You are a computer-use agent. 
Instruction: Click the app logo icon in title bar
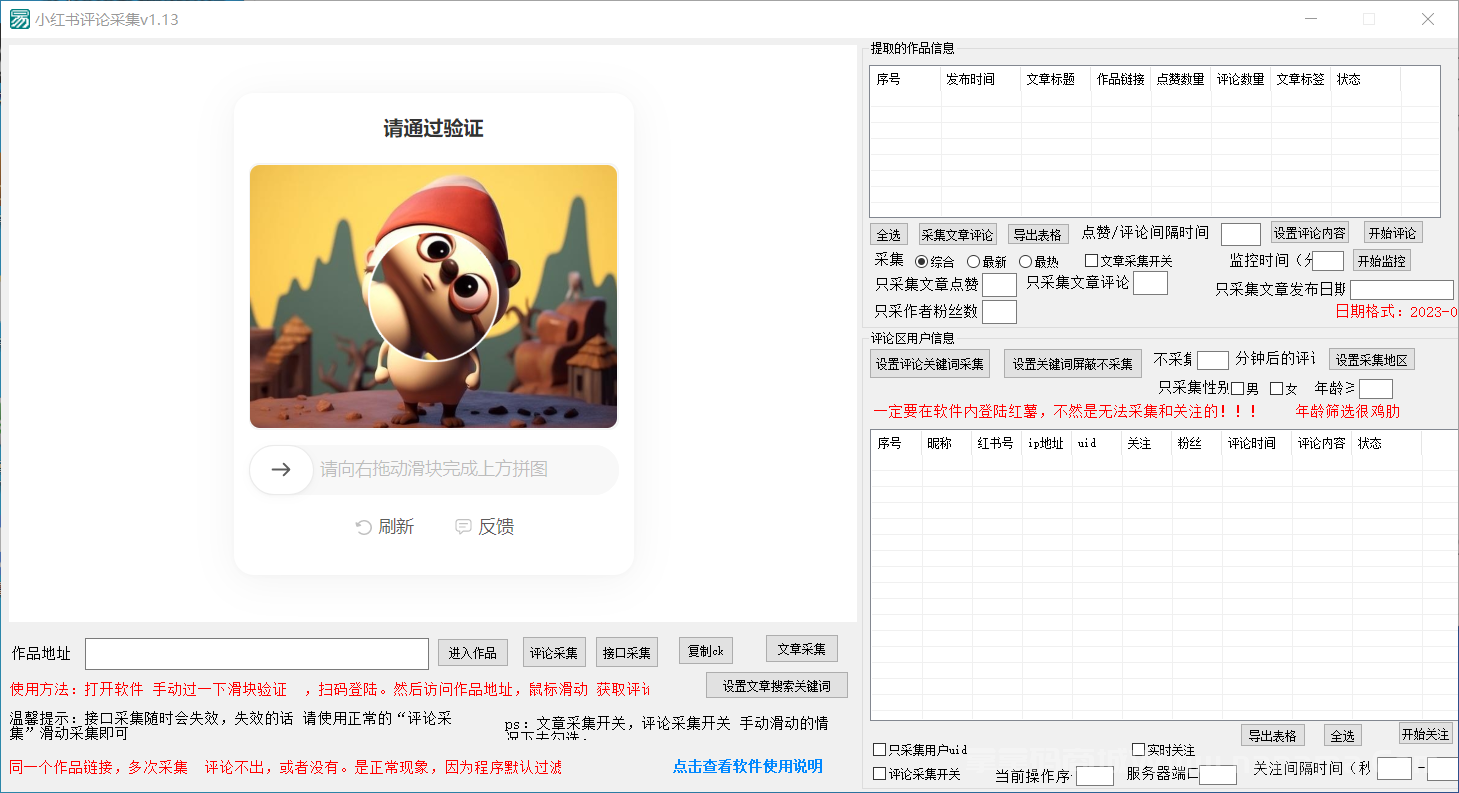tap(18, 19)
